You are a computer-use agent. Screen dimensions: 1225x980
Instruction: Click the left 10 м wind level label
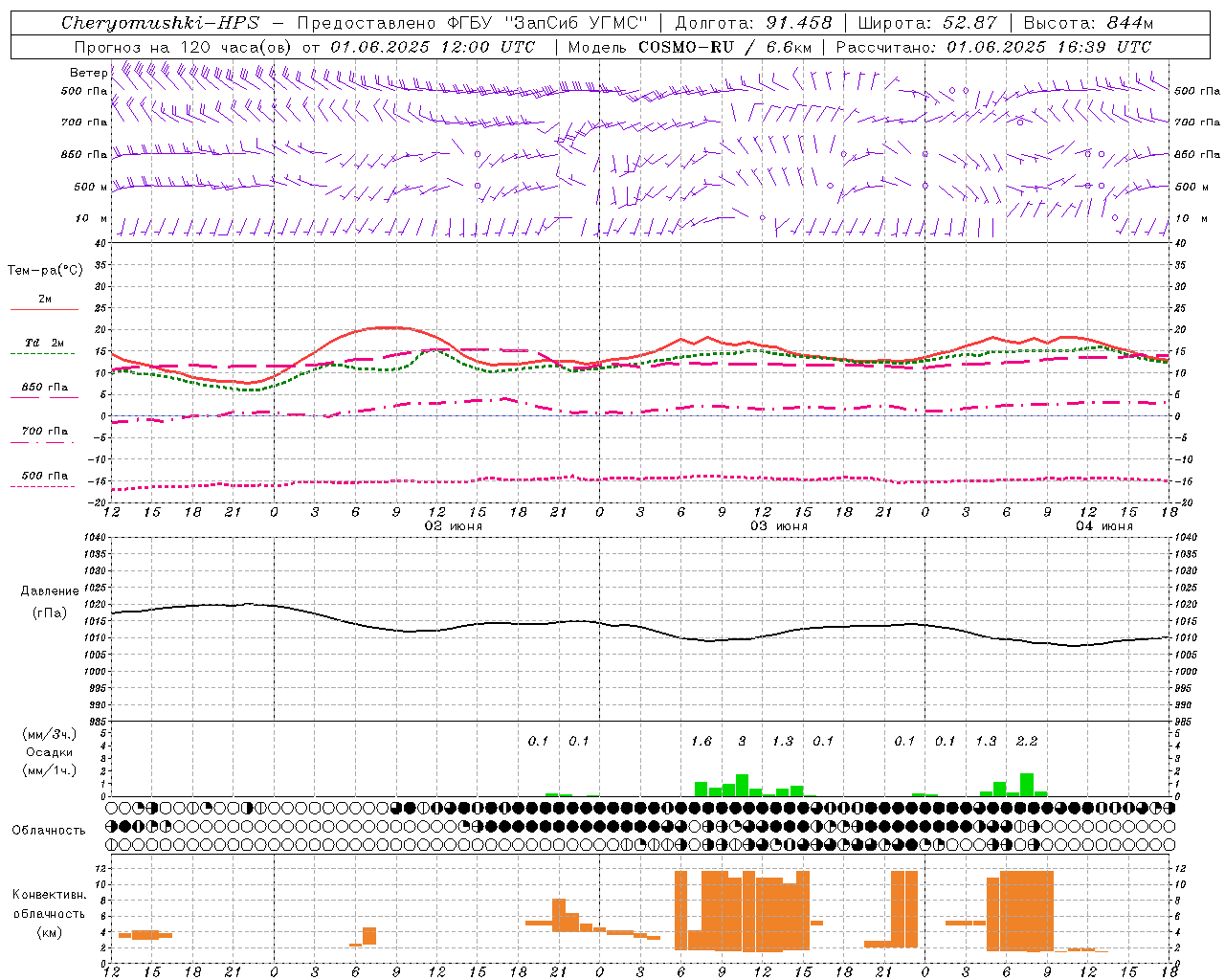pyautogui.click(x=92, y=218)
